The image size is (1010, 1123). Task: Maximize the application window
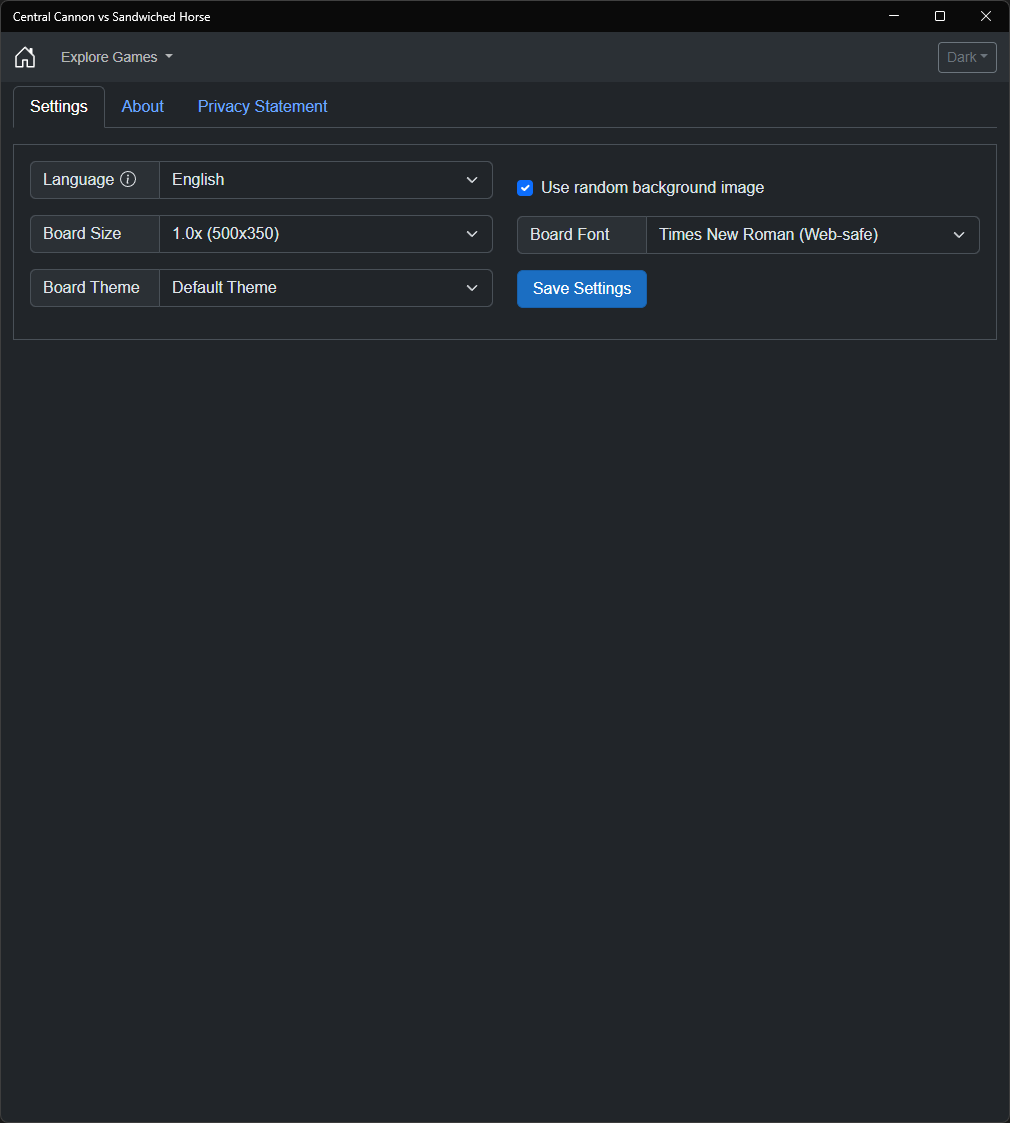pos(940,16)
